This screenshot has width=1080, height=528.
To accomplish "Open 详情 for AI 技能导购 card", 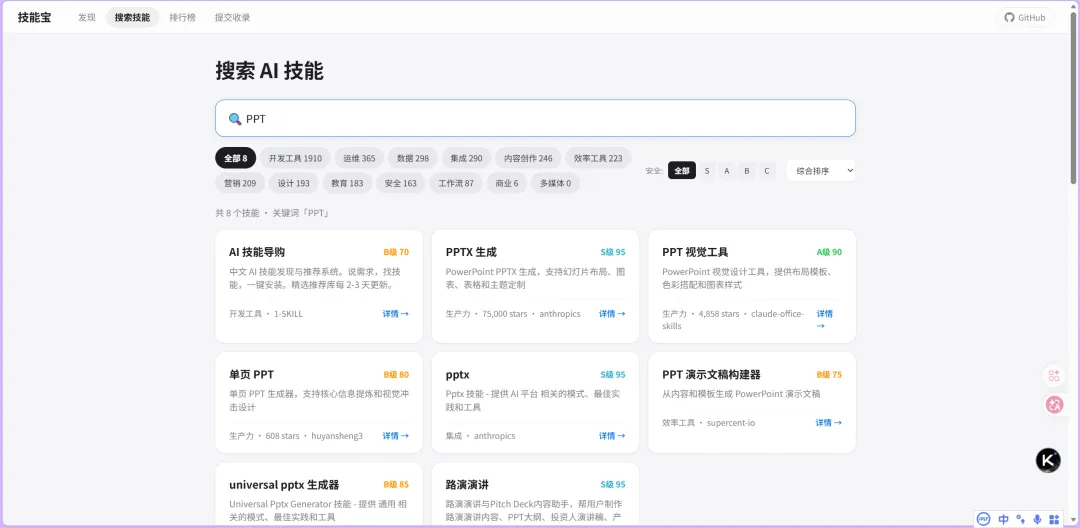I will point(395,313).
